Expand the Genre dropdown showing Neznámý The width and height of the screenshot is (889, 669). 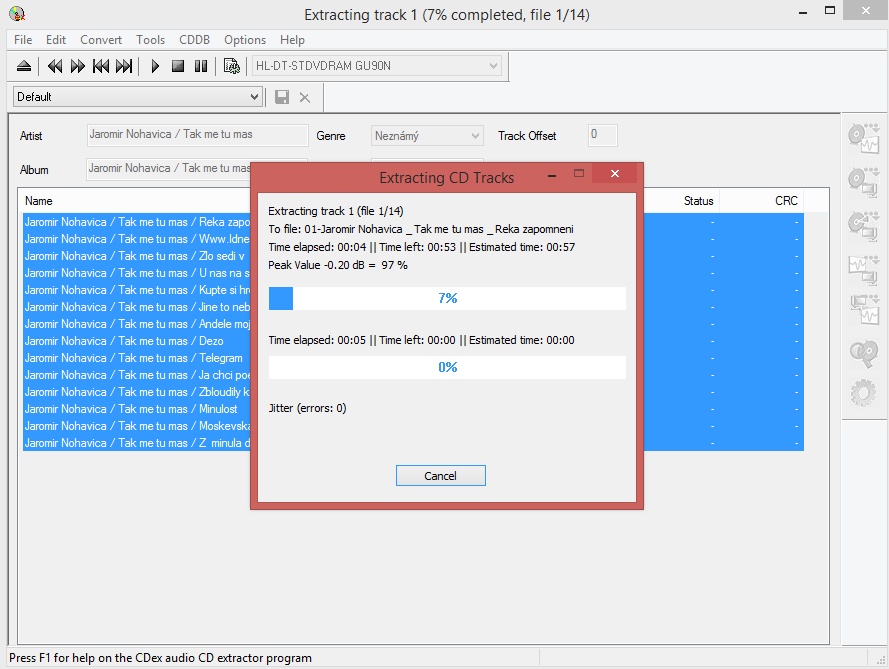point(475,136)
